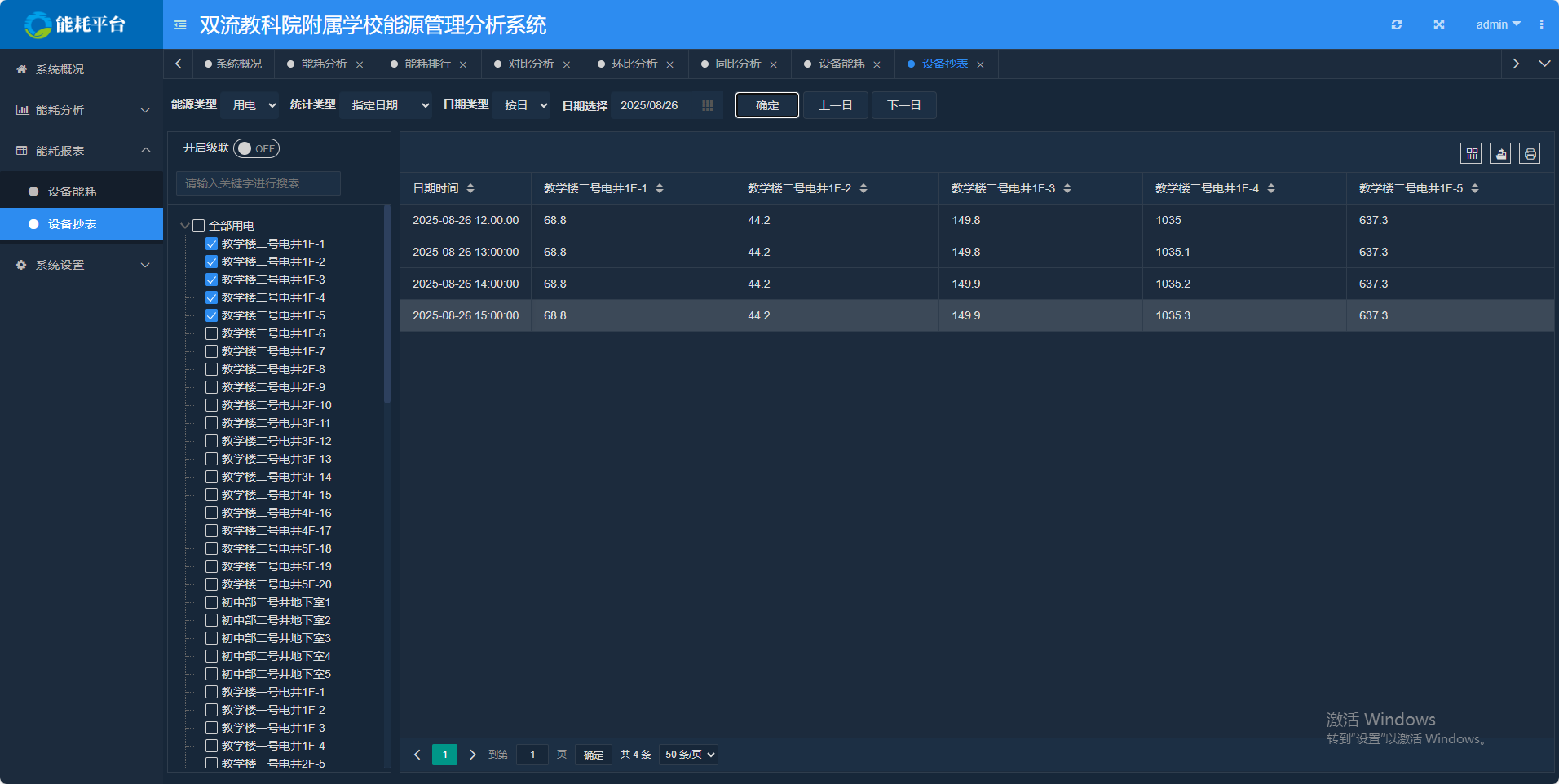Switch to the 对比分析 tab

point(531,64)
